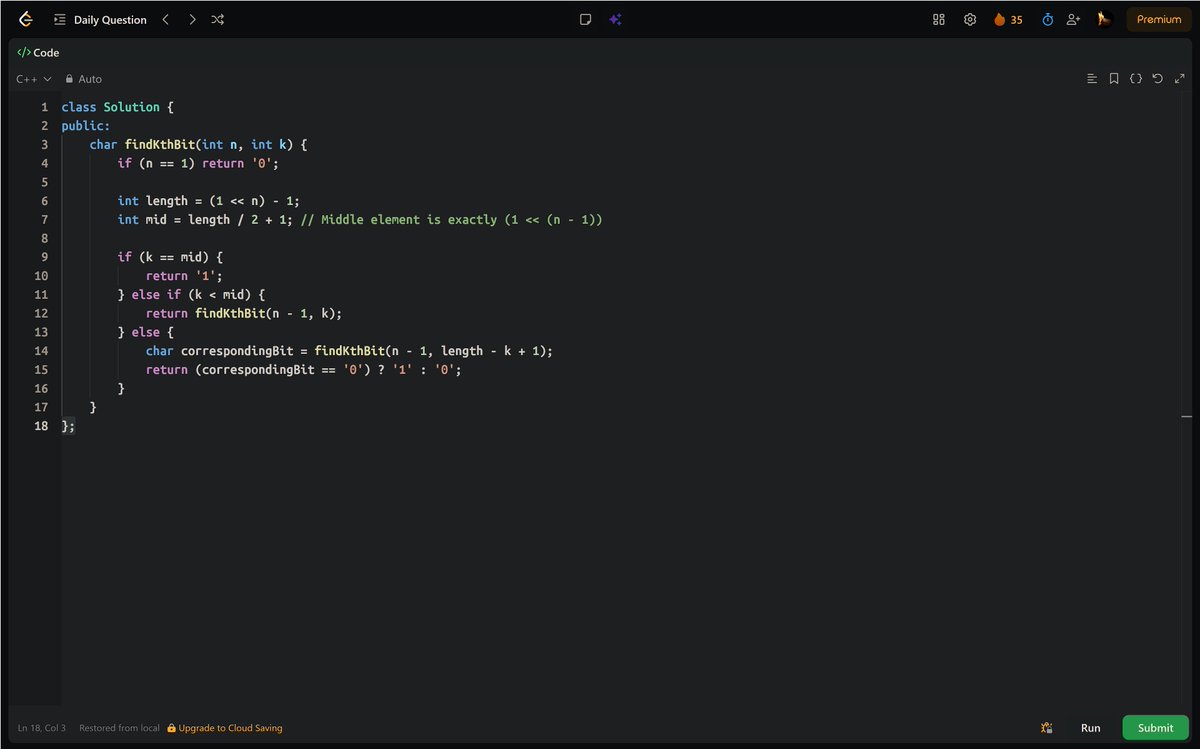The image size is (1200, 749).
Task: Reset code with the undo arrow icon
Action: pyautogui.click(x=1158, y=79)
